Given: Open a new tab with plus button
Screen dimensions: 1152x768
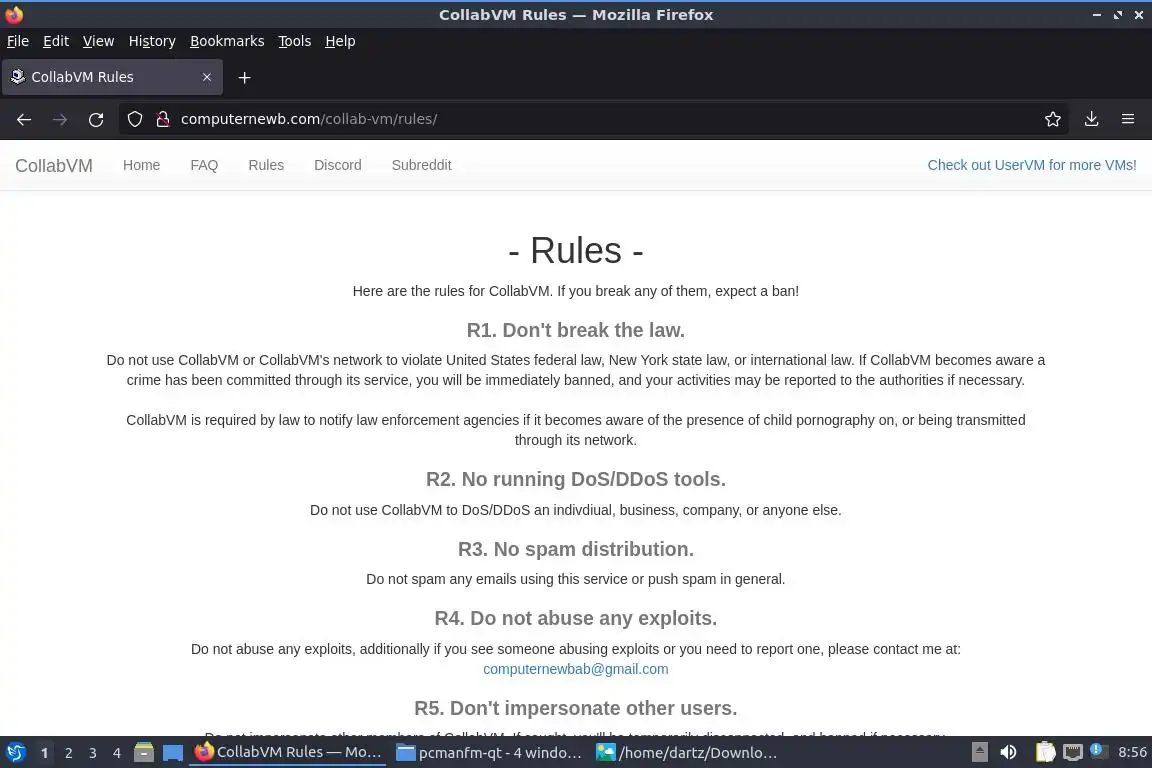Looking at the screenshot, I should click(x=245, y=77).
